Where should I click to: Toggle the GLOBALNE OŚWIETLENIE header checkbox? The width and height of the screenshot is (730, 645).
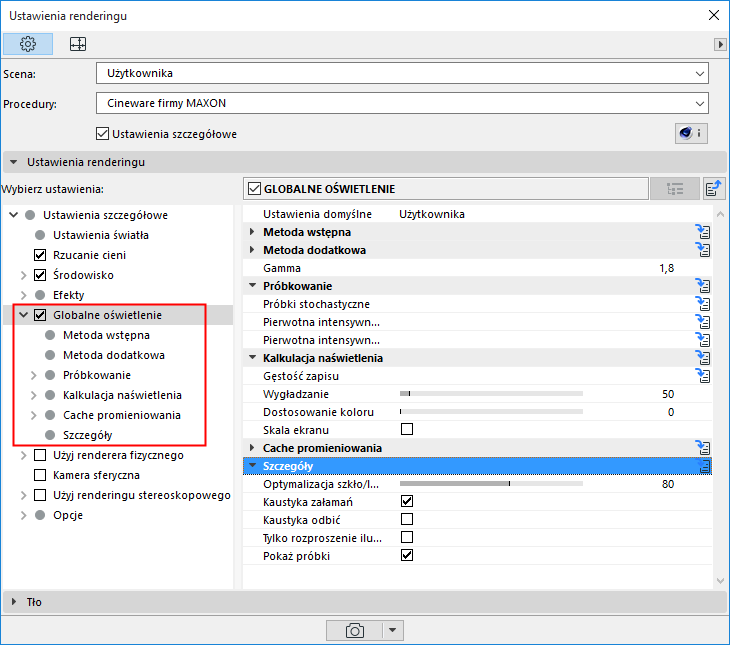[x=254, y=189]
